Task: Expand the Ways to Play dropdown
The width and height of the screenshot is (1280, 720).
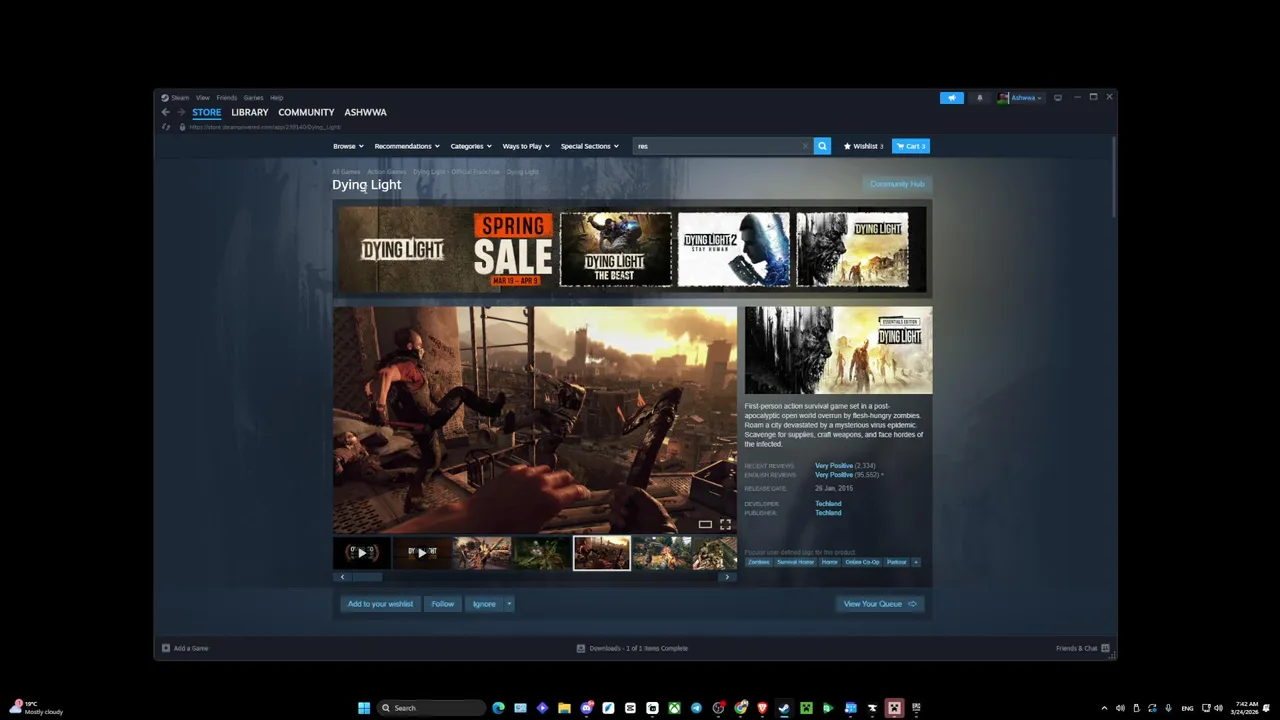Action: click(x=526, y=146)
